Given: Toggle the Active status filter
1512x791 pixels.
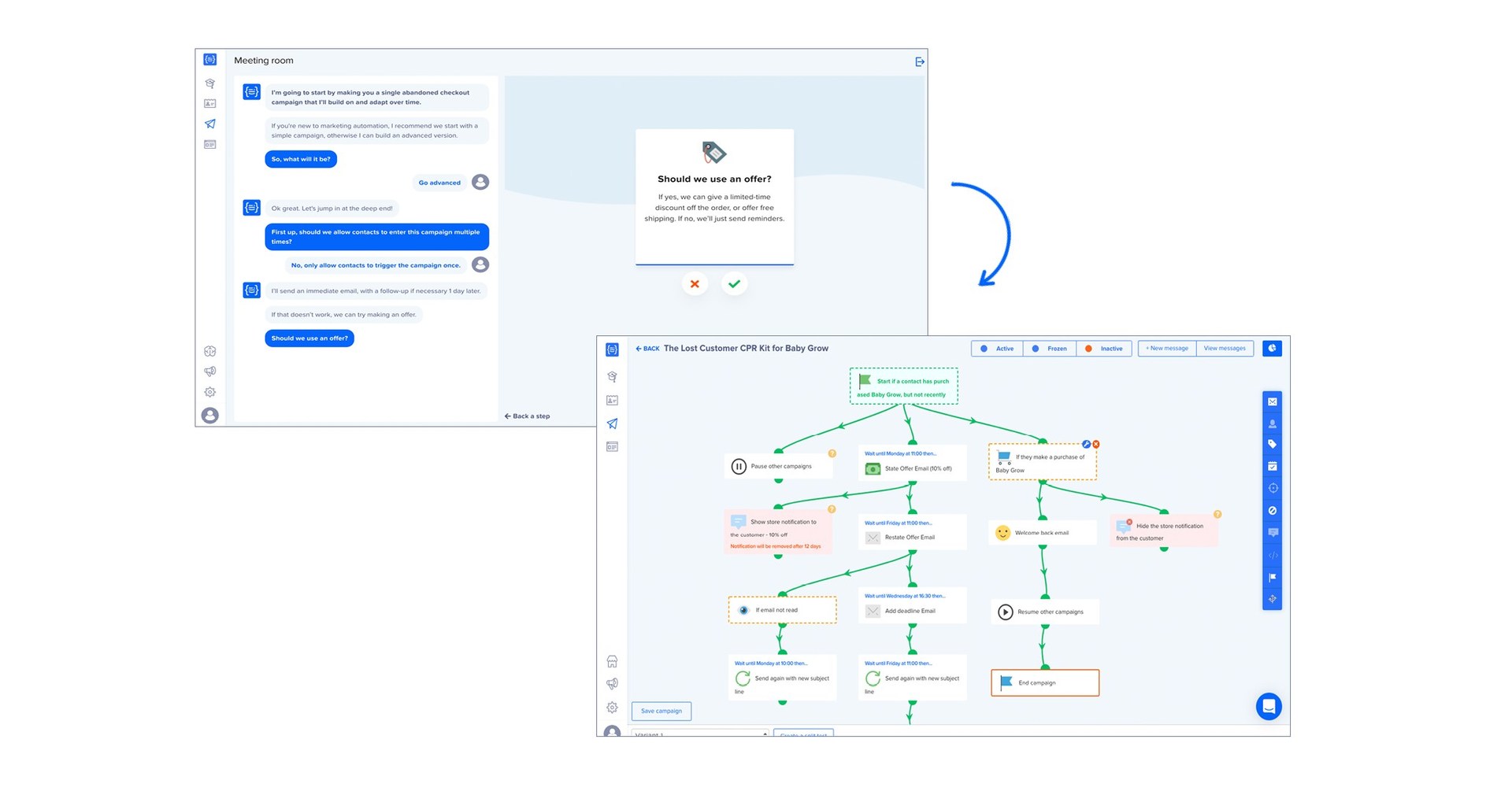Looking at the screenshot, I should click(997, 348).
